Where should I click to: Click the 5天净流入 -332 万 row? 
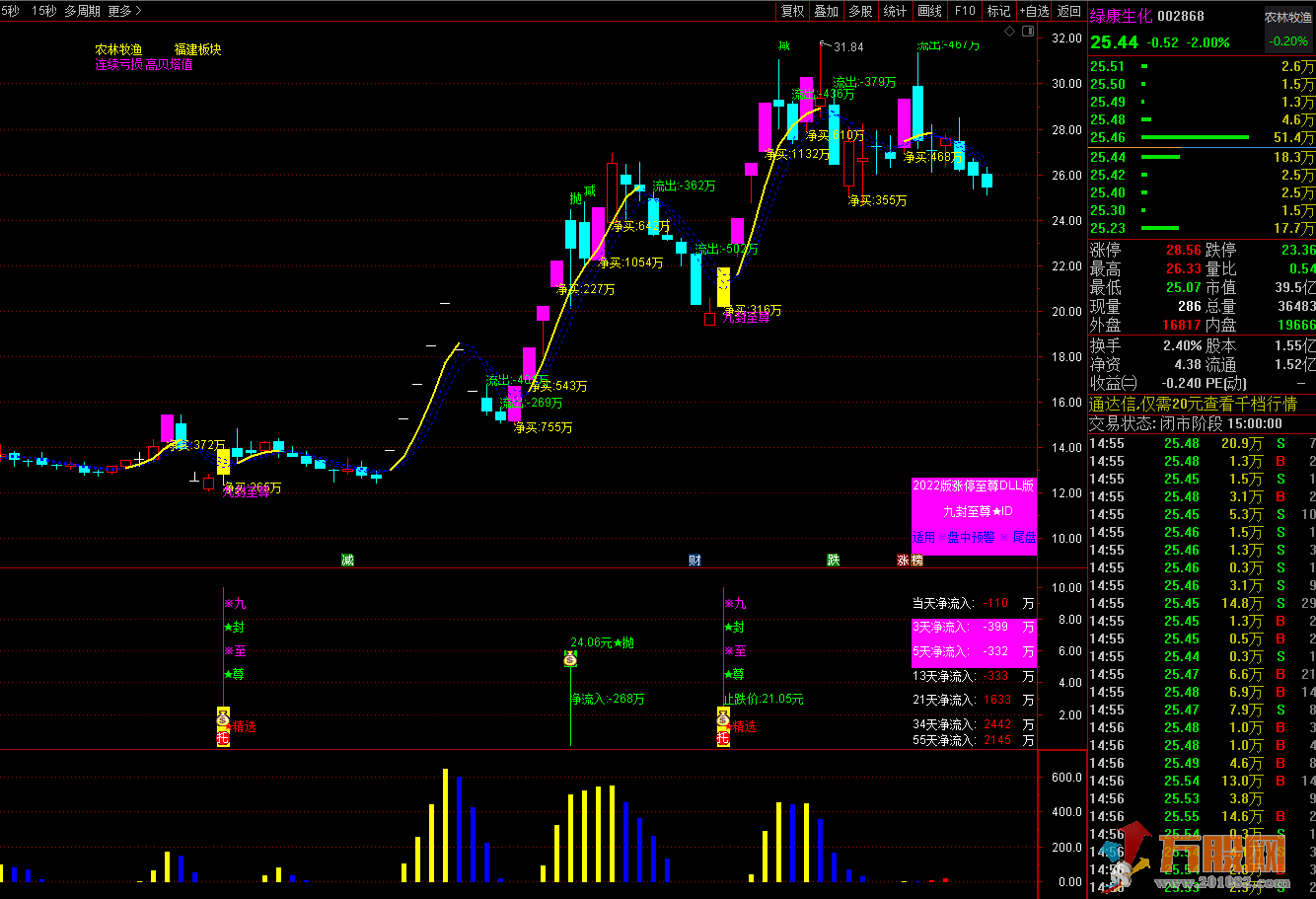974,651
